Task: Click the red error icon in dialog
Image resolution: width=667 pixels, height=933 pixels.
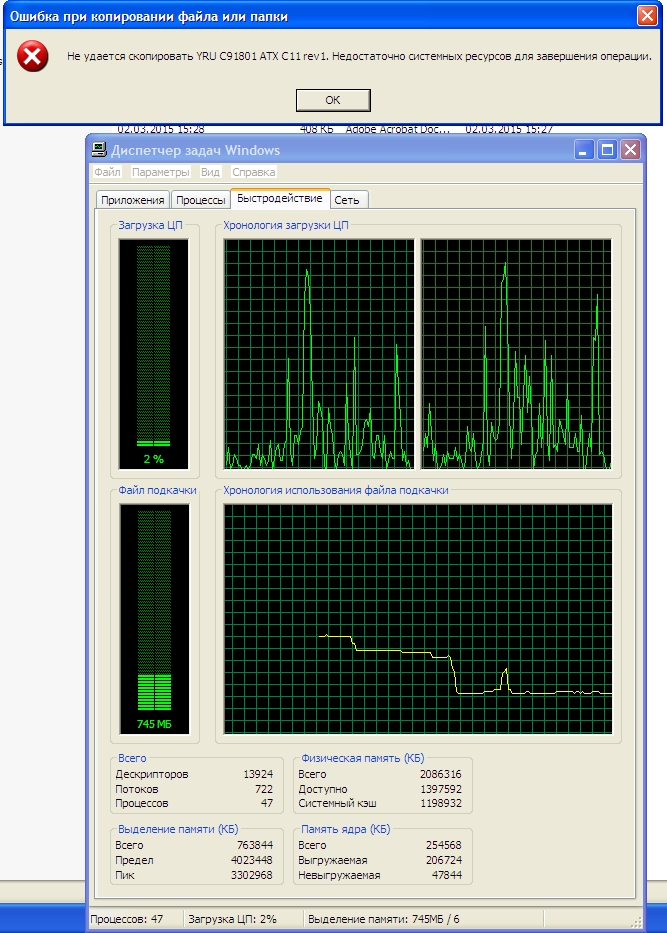Action: point(32,57)
